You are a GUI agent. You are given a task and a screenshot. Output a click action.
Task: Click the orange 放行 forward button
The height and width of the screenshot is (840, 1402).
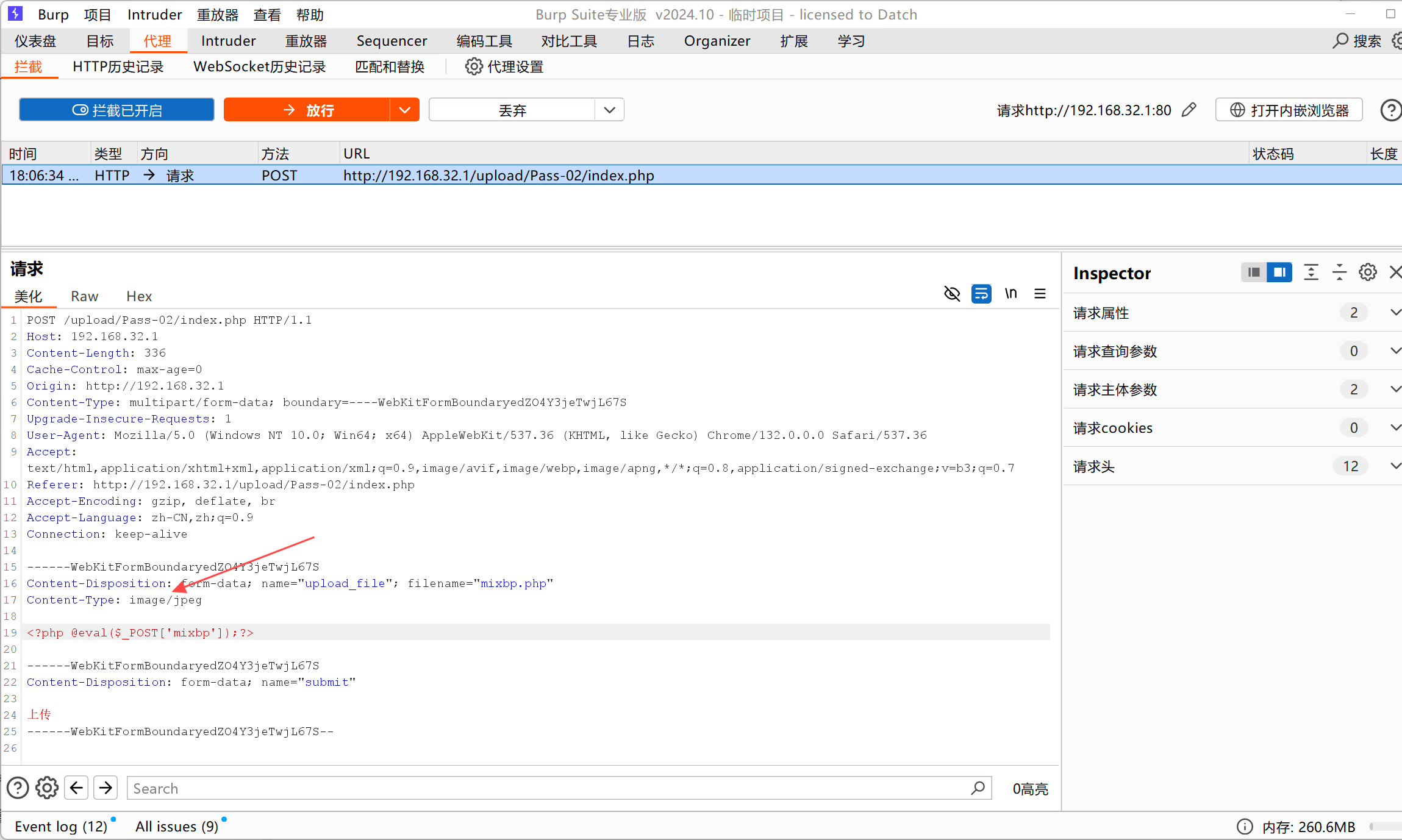[x=307, y=110]
